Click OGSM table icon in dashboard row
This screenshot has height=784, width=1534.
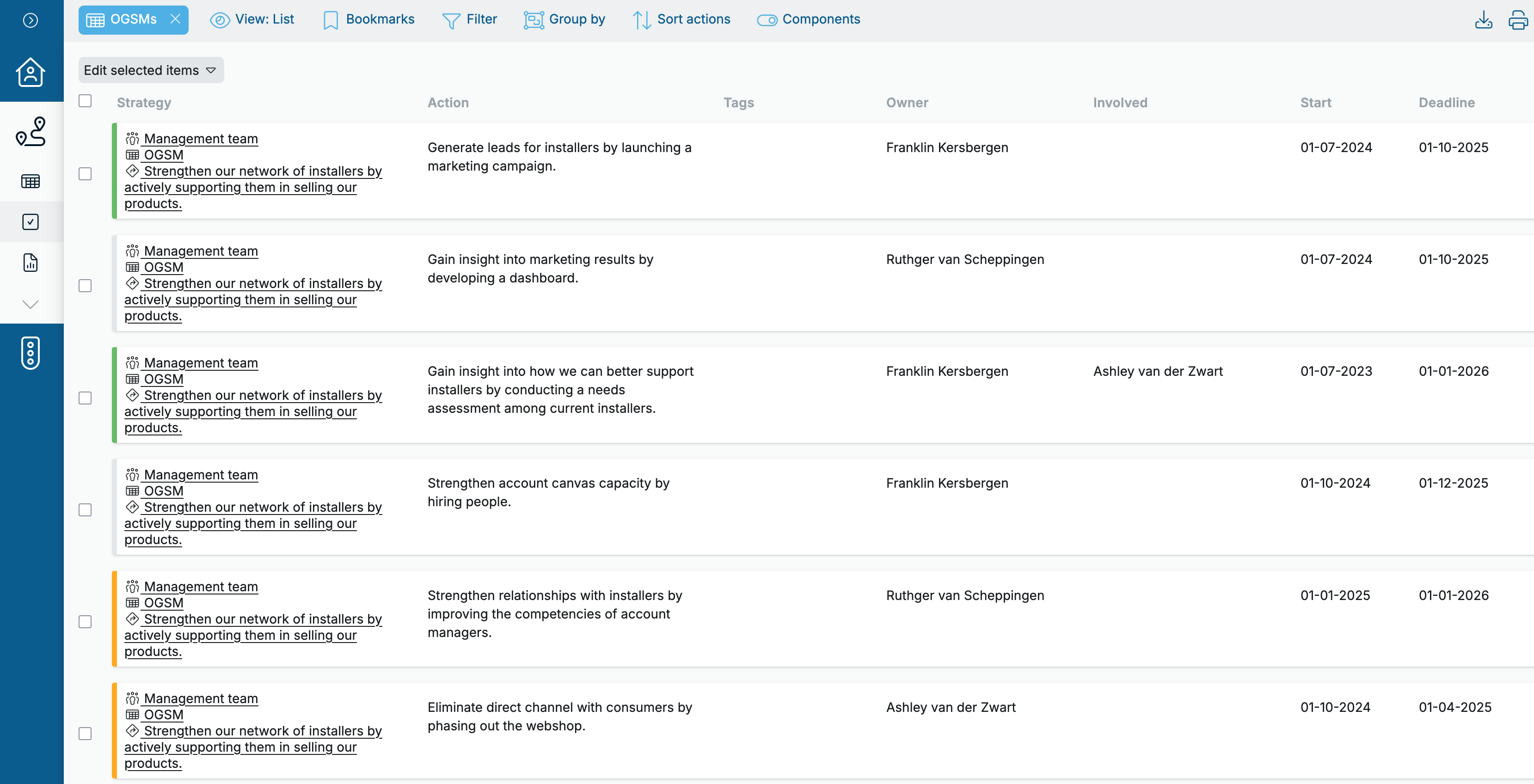[132, 267]
